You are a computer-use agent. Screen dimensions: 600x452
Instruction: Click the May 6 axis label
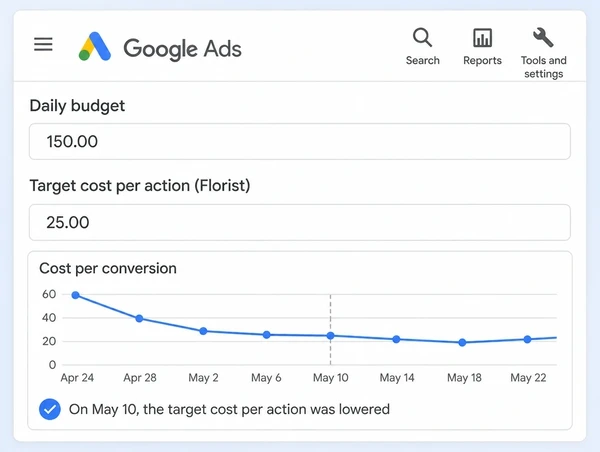click(x=266, y=378)
